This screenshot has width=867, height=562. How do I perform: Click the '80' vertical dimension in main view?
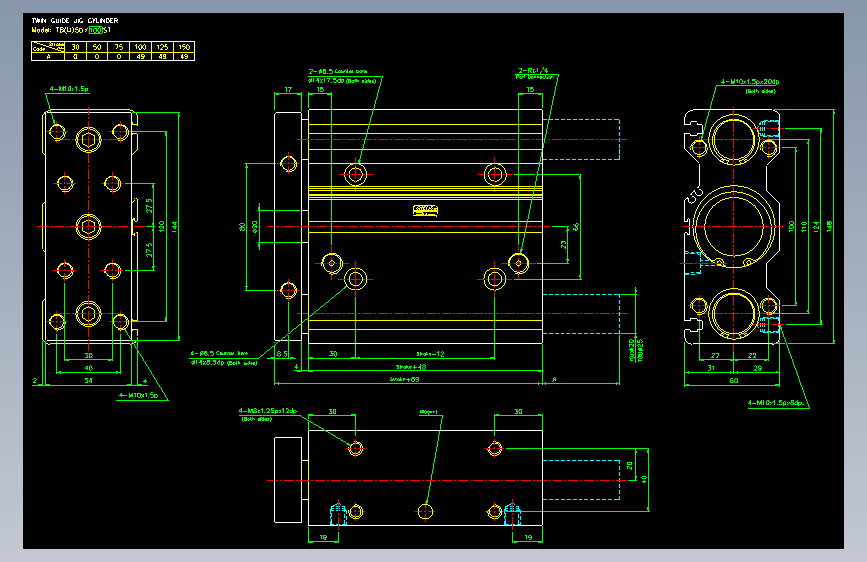coord(242,227)
